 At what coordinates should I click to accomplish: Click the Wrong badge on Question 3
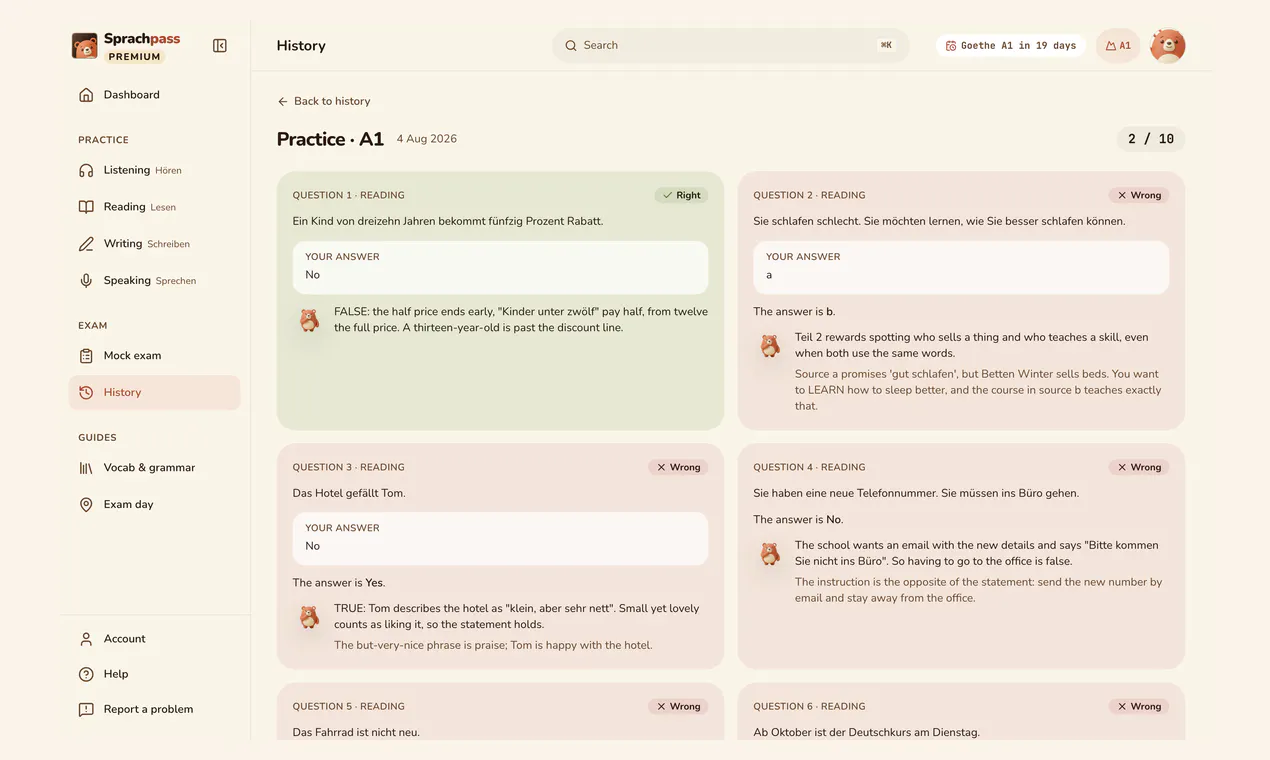point(678,468)
